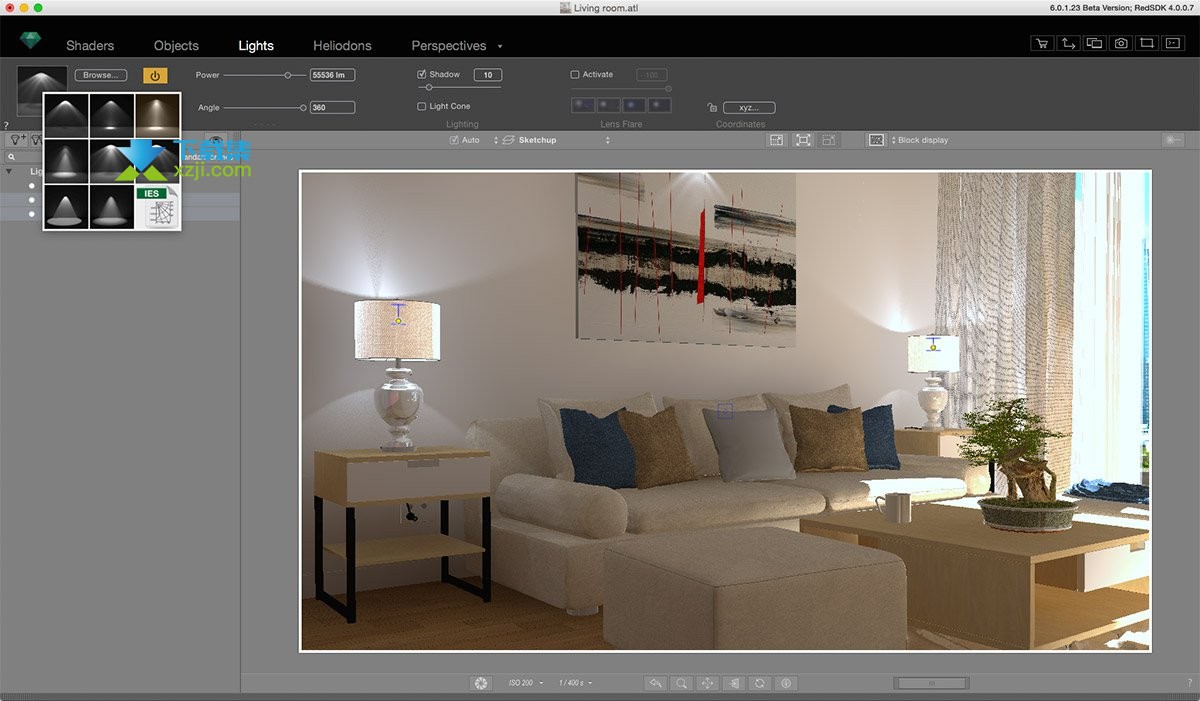Select the IES file light profile
Screen dimensions: 1200x701
click(x=158, y=207)
